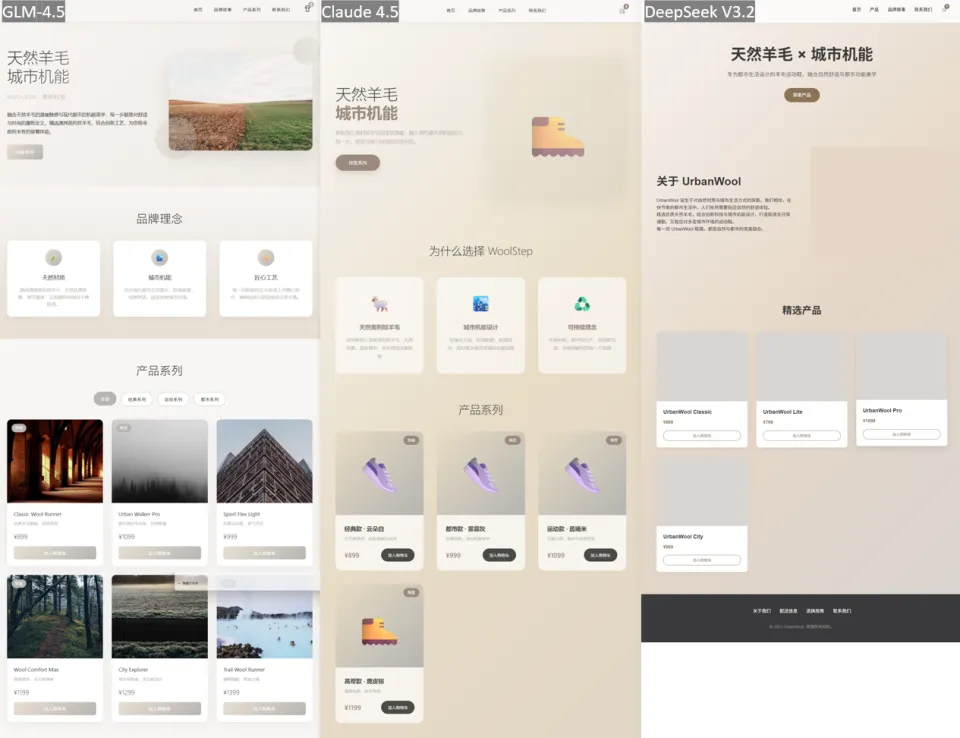Click 配送信息 link in dark footer
Screen dimensions: 960x738
(x=788, y=610)
